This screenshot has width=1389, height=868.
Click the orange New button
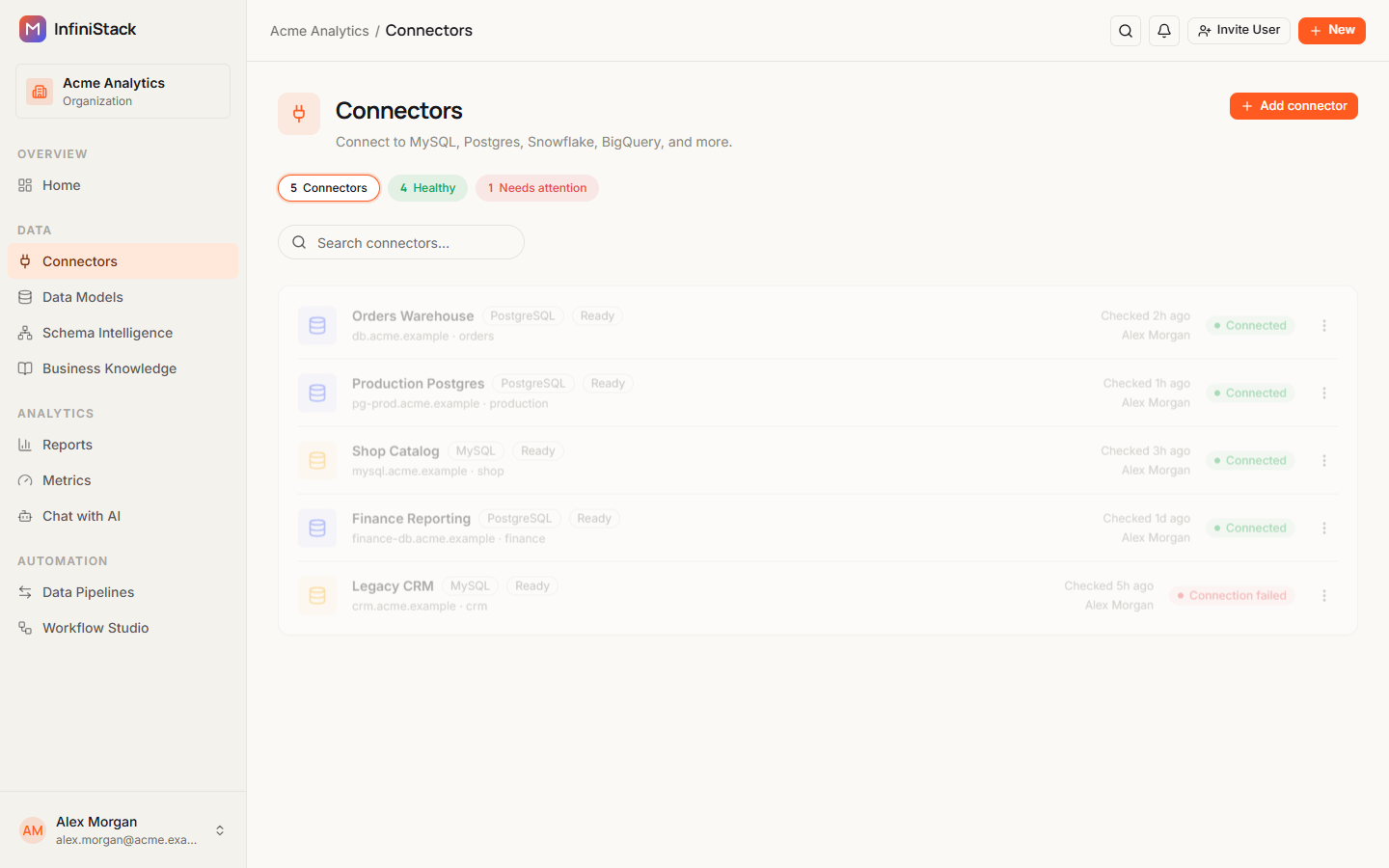point(1331,31)
